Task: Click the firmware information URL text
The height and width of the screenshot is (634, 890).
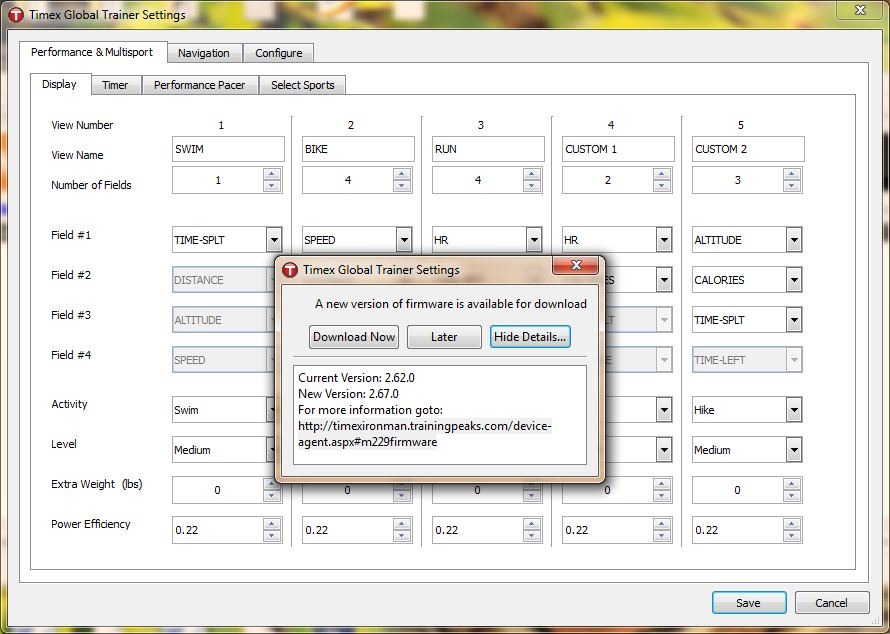Action: (x=425, y=434)
